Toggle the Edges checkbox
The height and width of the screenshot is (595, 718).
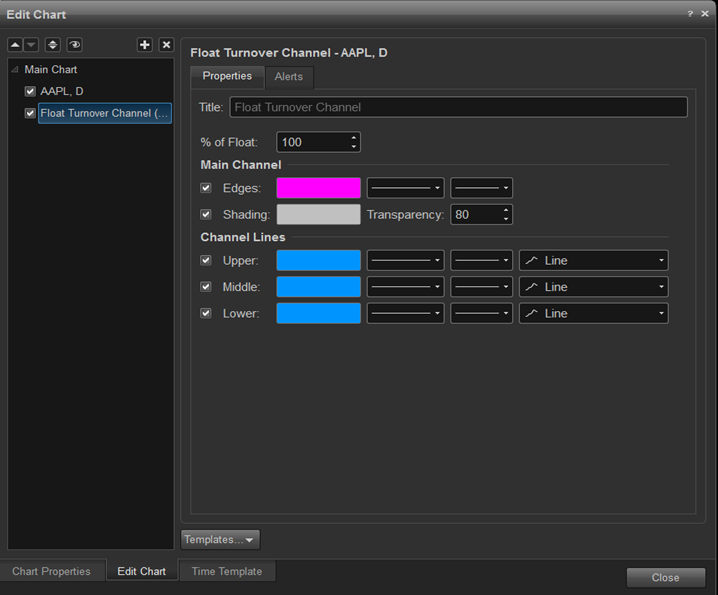coord(206,188)
